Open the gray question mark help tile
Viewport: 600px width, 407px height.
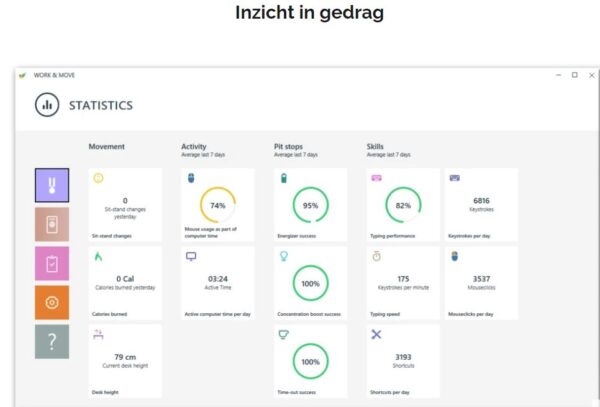pos(52,342)
